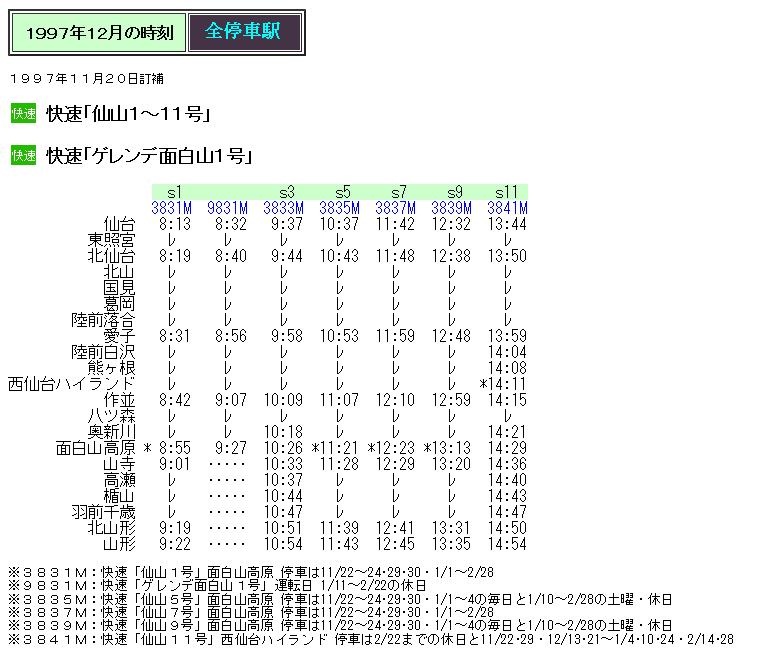Click the 13:31 time at 北山形
Image resolution: width=760 pixels, height=653 pixels.
click(451, 528)
